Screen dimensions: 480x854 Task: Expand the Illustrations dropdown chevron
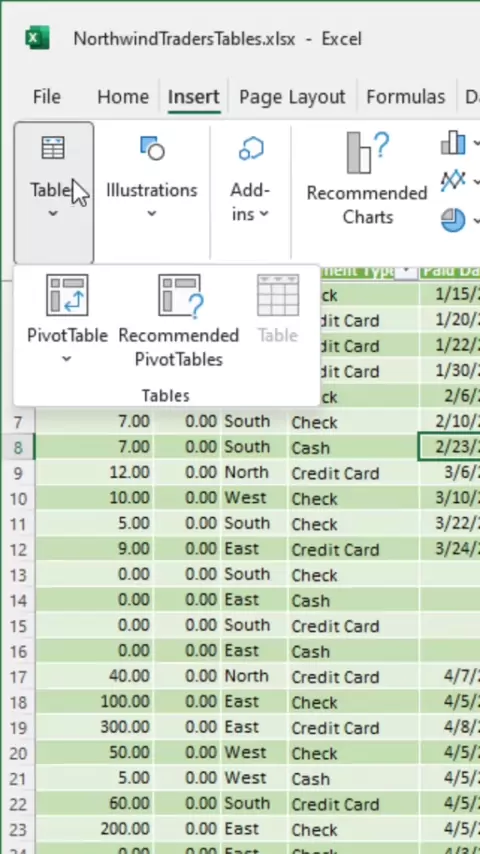coord(152,214)
